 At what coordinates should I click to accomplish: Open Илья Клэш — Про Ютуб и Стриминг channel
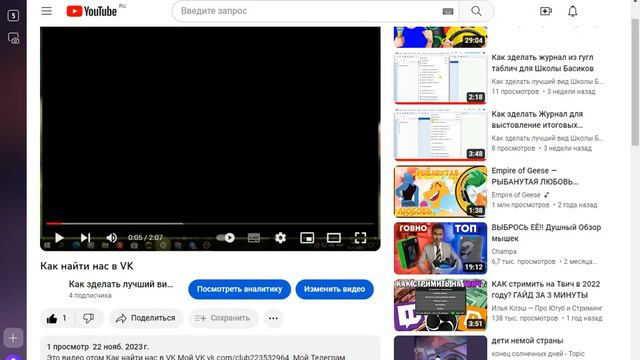point(547,308)
